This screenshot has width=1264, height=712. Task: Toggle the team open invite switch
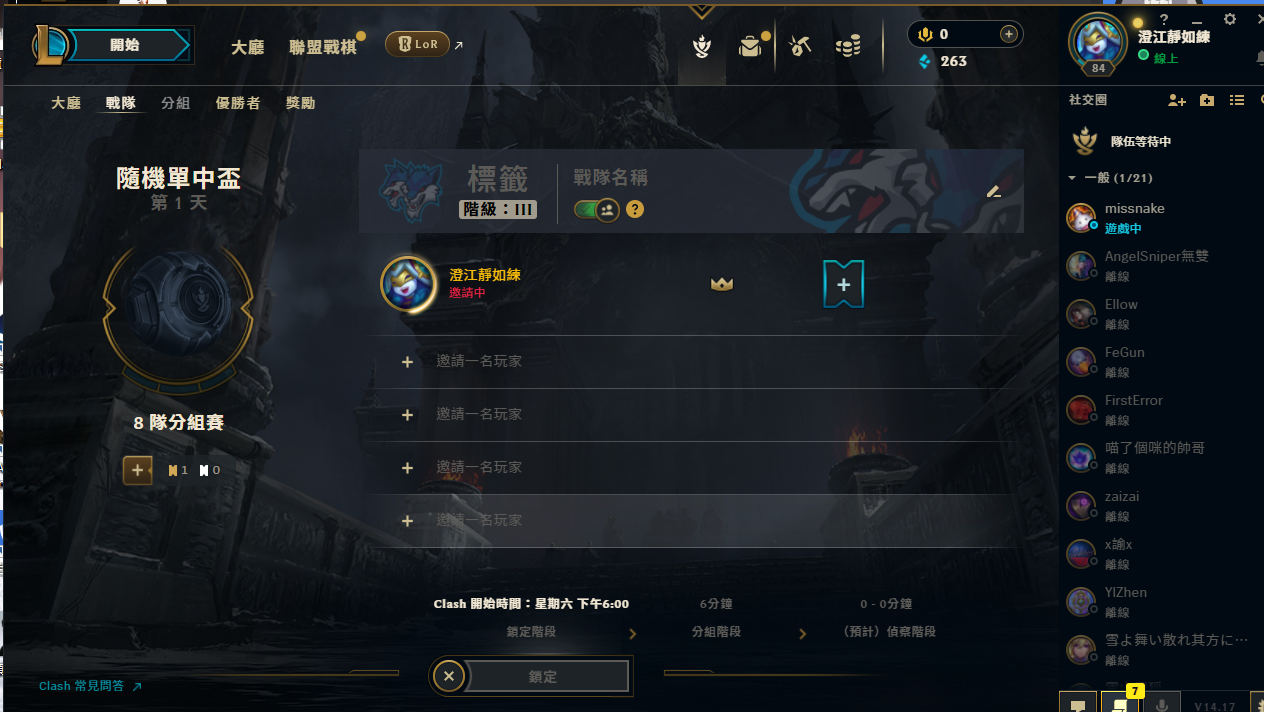[597, 210]
